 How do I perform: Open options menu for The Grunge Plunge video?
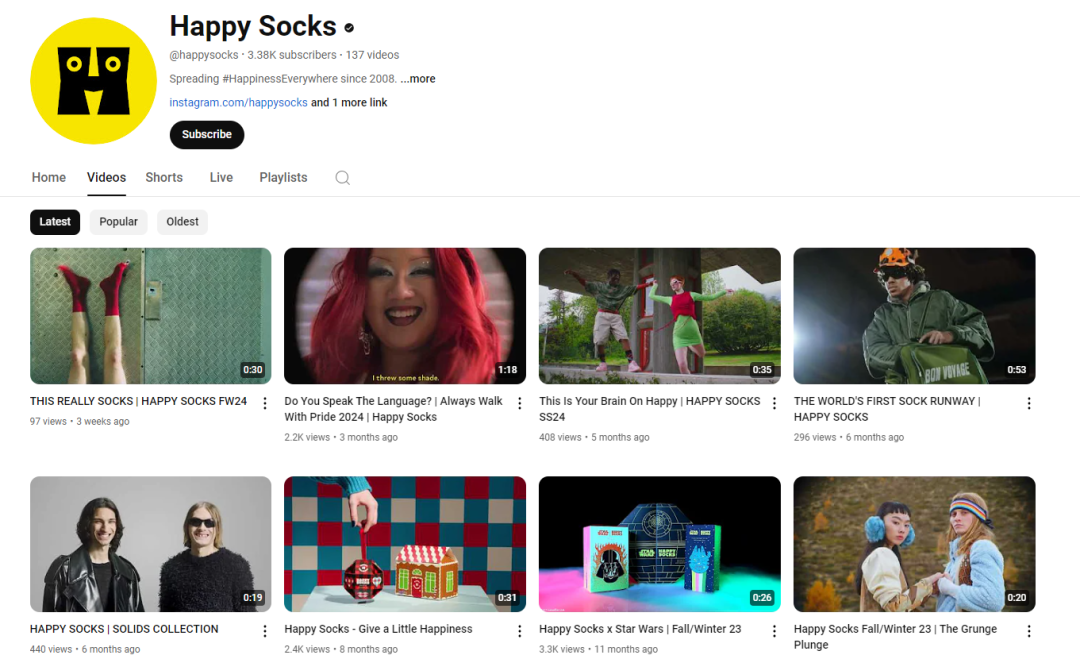click(1029, 631)
